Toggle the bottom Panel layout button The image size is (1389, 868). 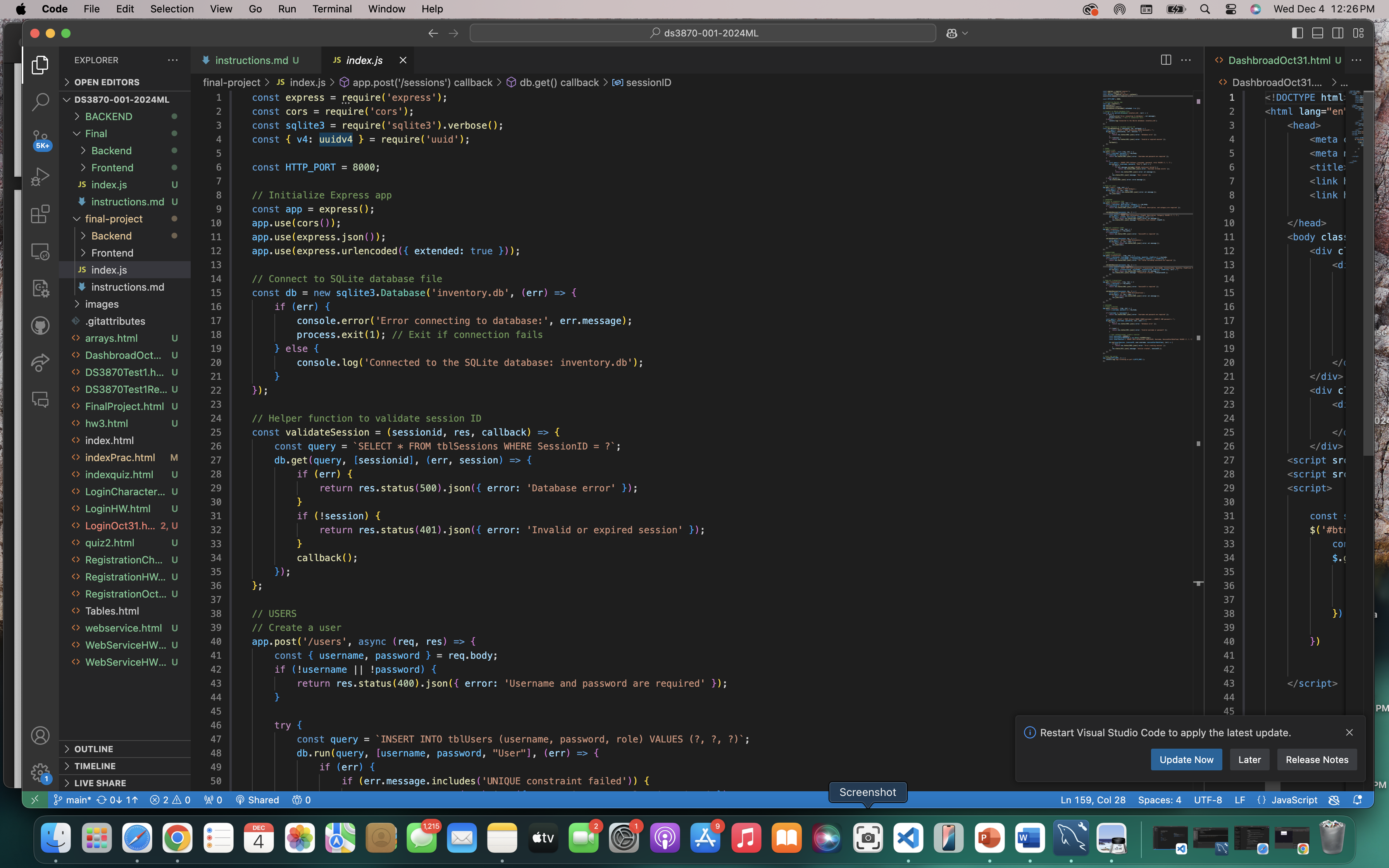click(x=1317, y=33)
